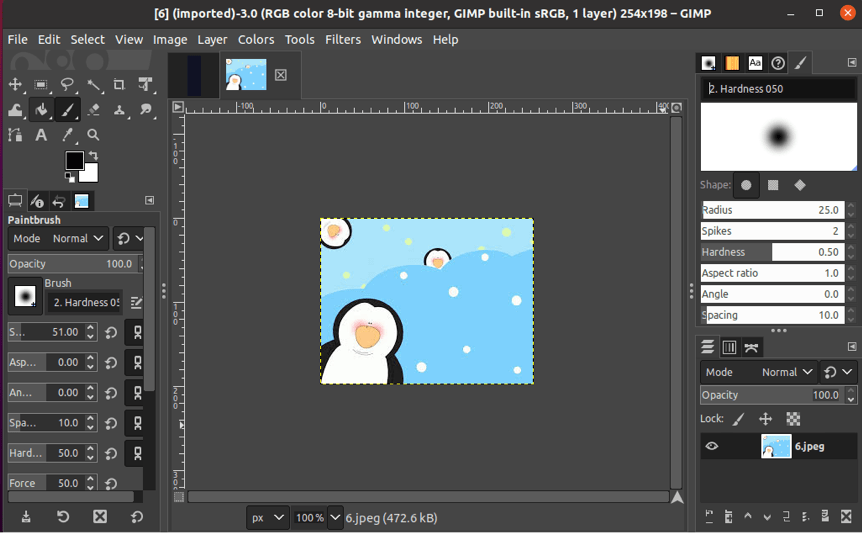Switch to the Device Status tab
The image size is (862, 533).
37,201
